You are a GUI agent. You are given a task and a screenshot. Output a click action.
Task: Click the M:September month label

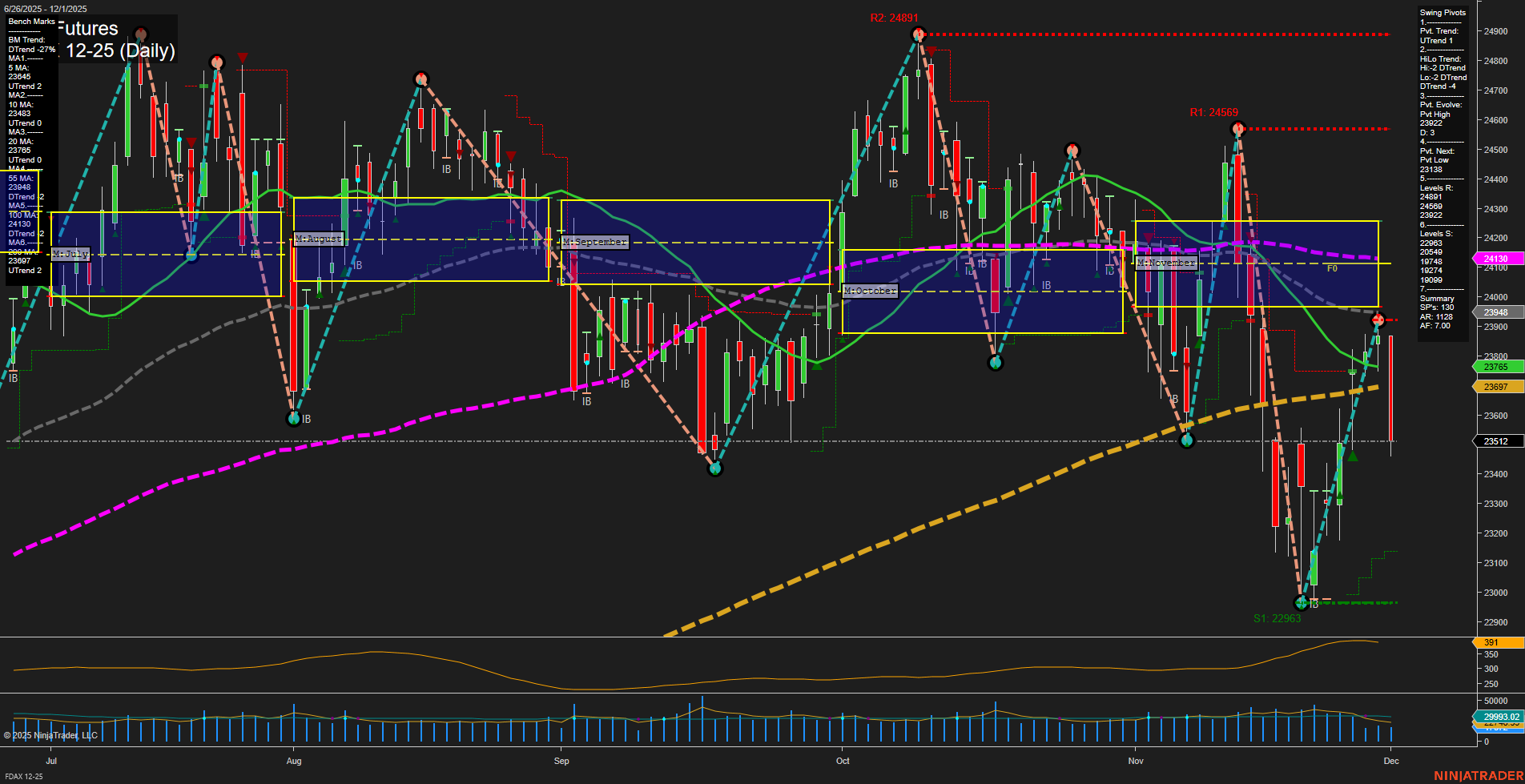(594, 241)
